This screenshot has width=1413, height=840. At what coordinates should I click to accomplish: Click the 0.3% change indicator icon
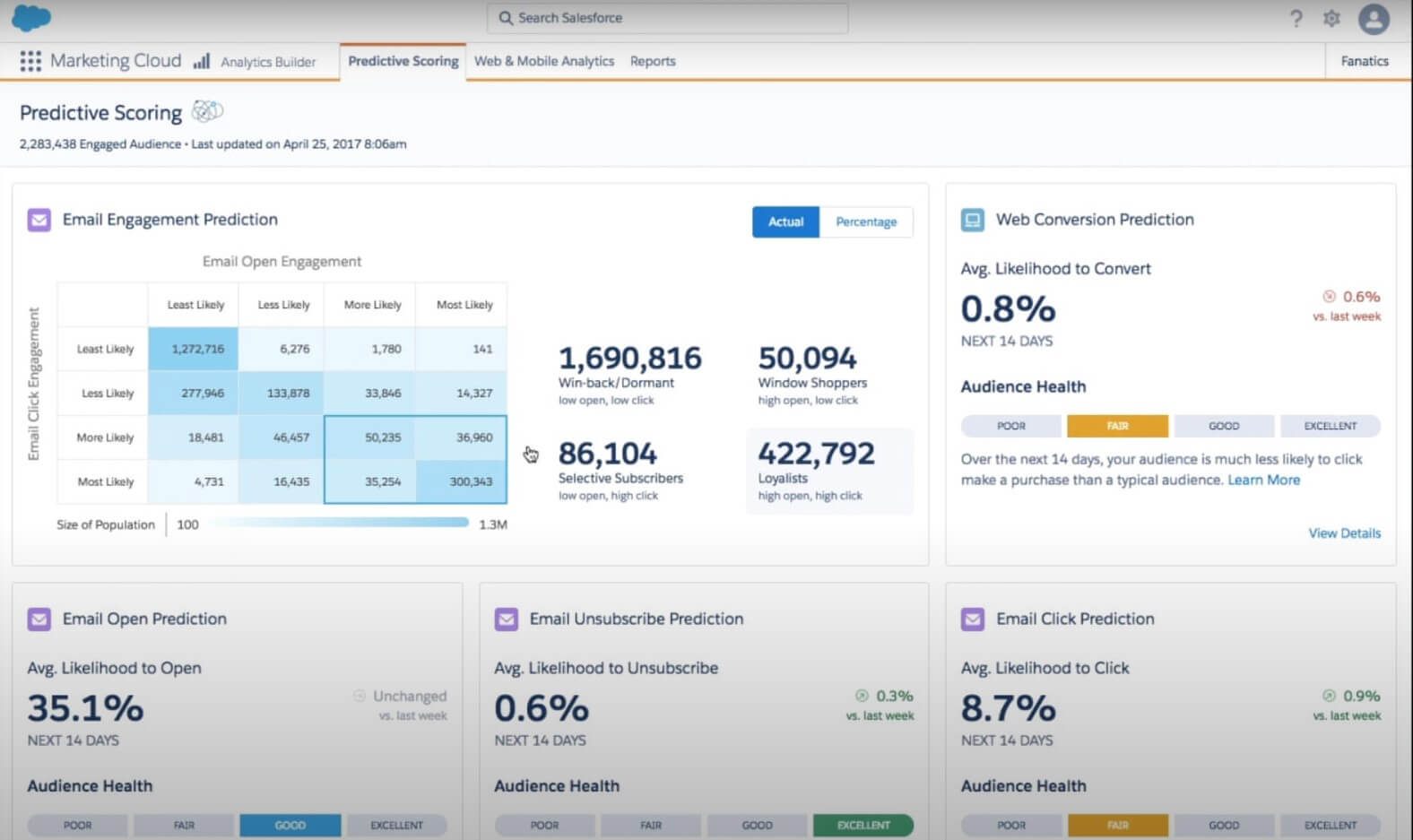(x=862, y=696)
